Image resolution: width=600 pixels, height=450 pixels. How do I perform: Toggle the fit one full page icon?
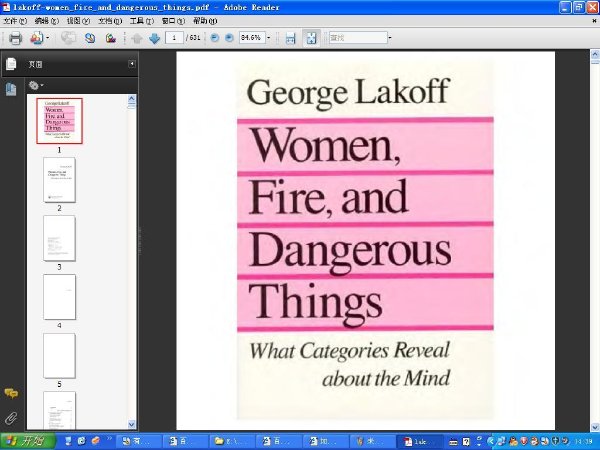[311, 38]
